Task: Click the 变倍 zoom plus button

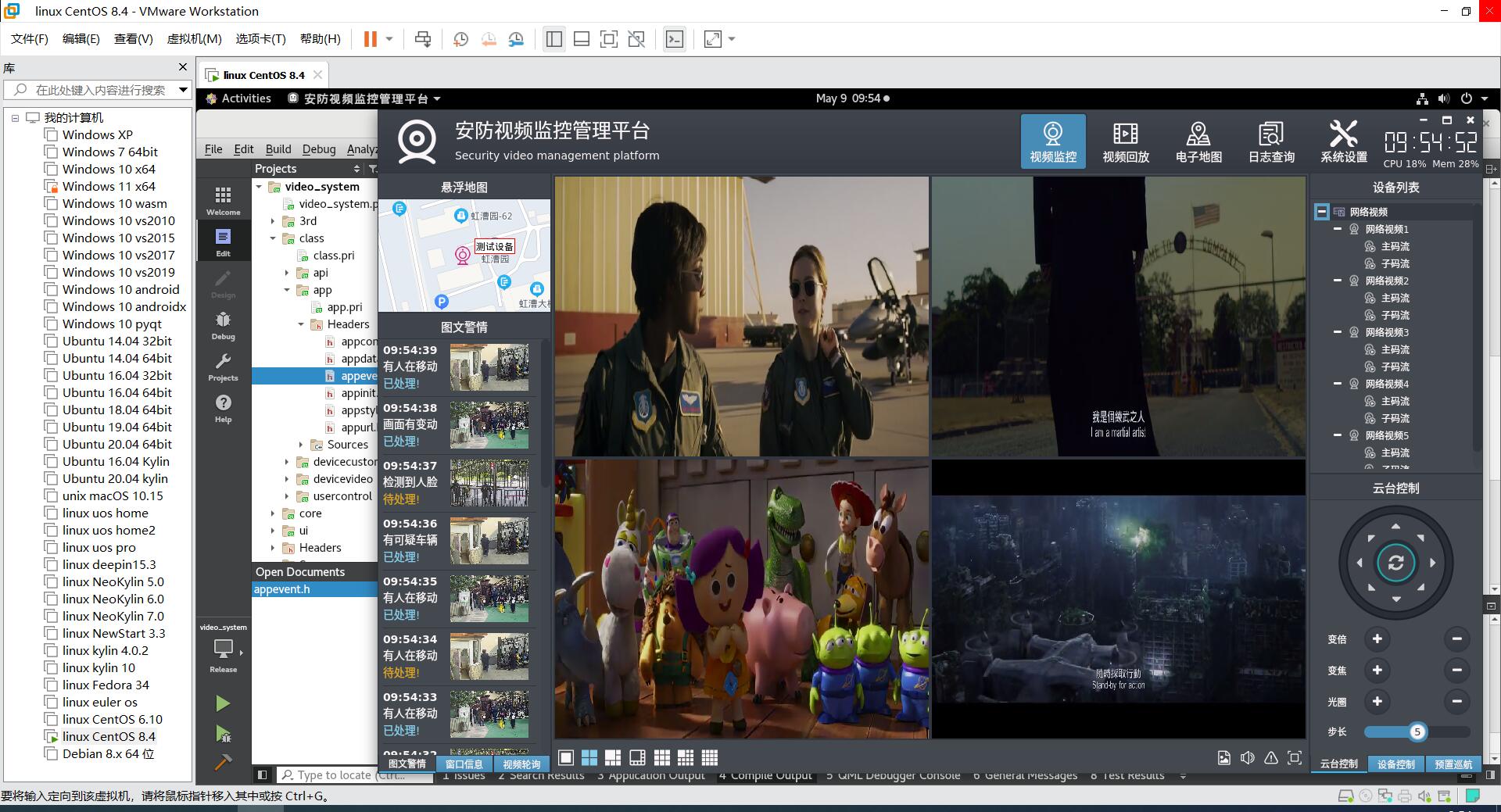Action: tap(1377, 639)
